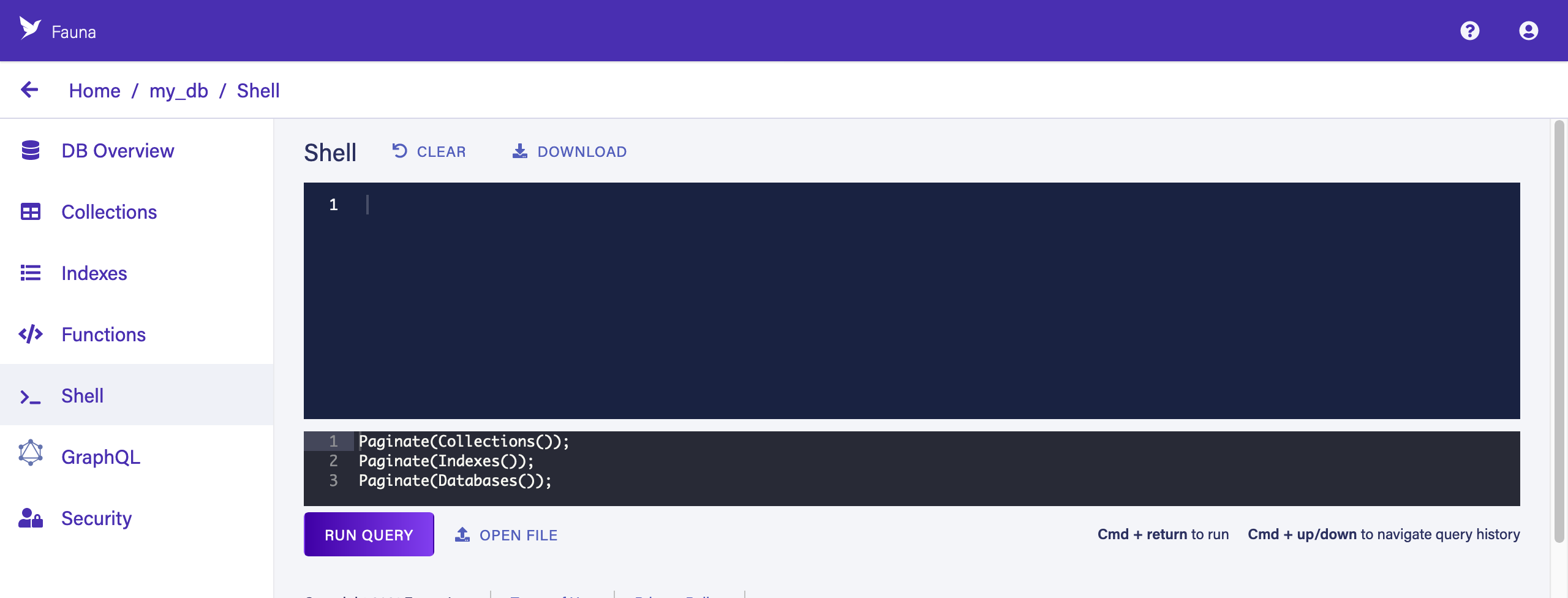Screen dimensions: 1568x598
Task: Select the DB Overview database icon
Action: coord(31,150)
